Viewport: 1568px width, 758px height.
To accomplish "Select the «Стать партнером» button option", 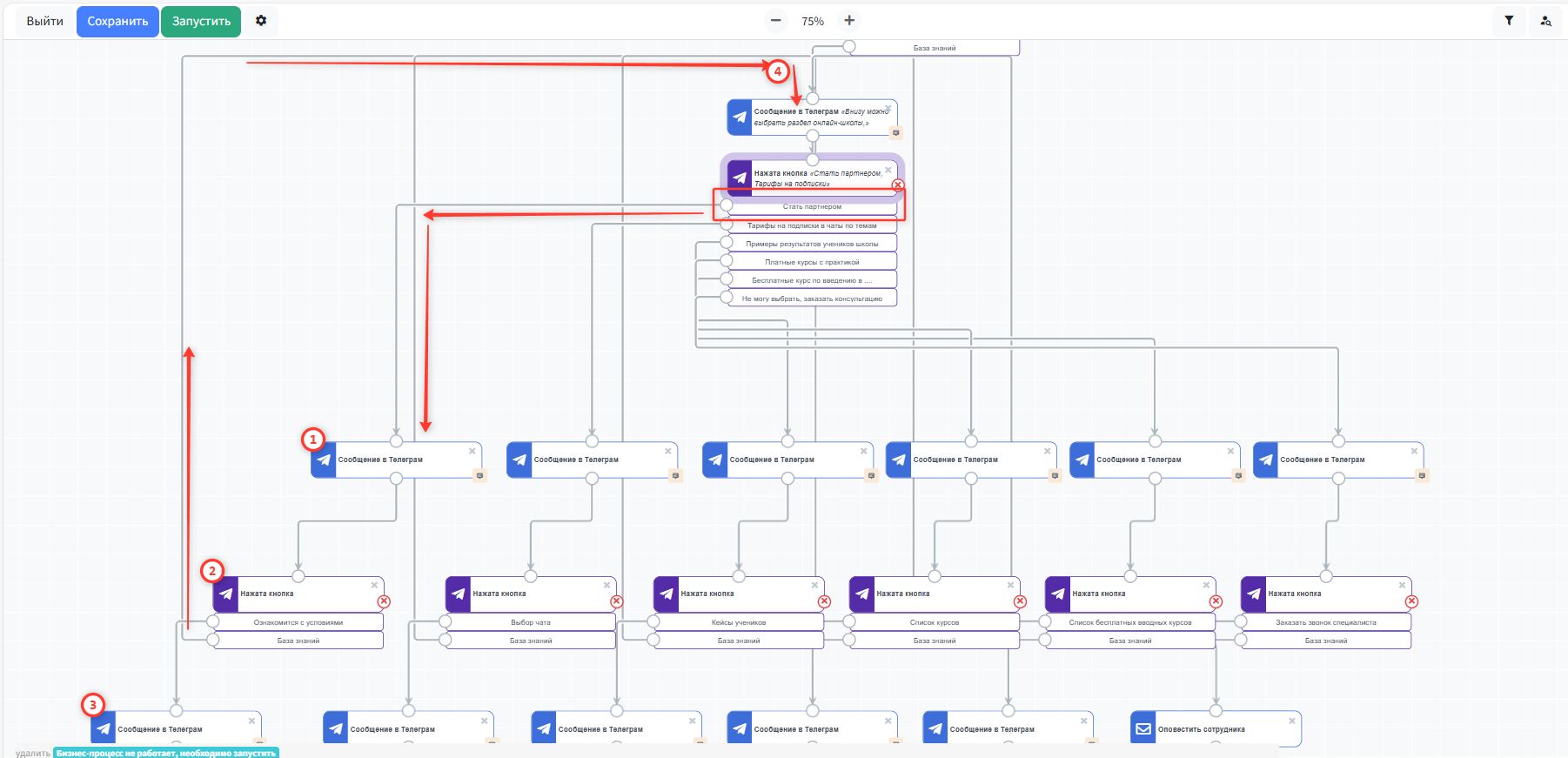I will click(812, 206).
